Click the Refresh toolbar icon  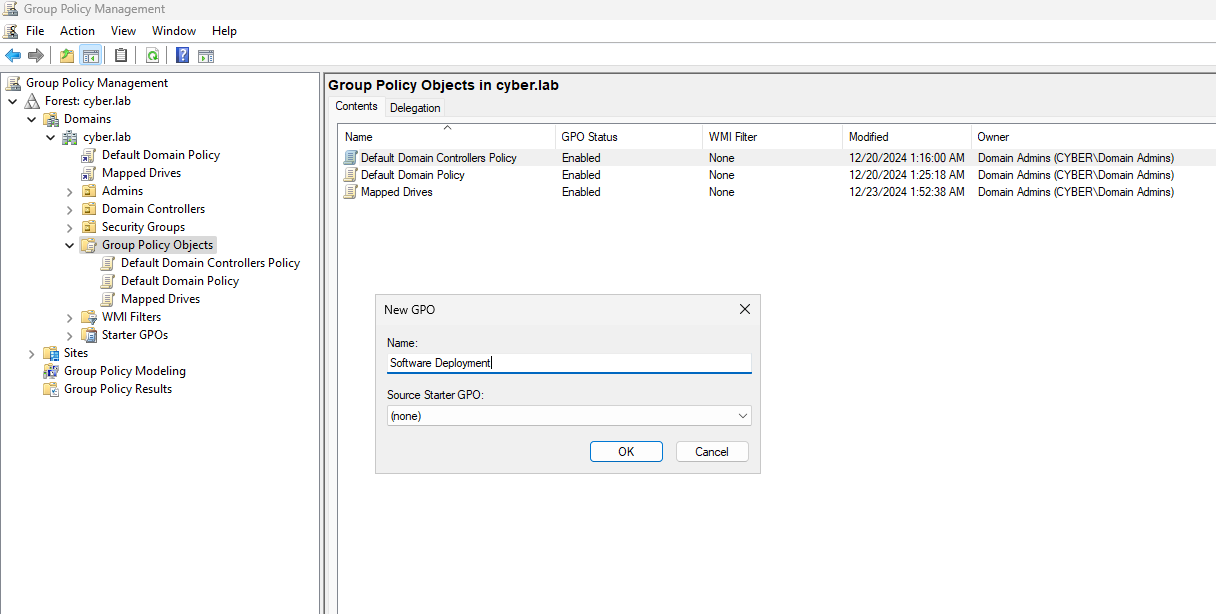tap(152, 56)
